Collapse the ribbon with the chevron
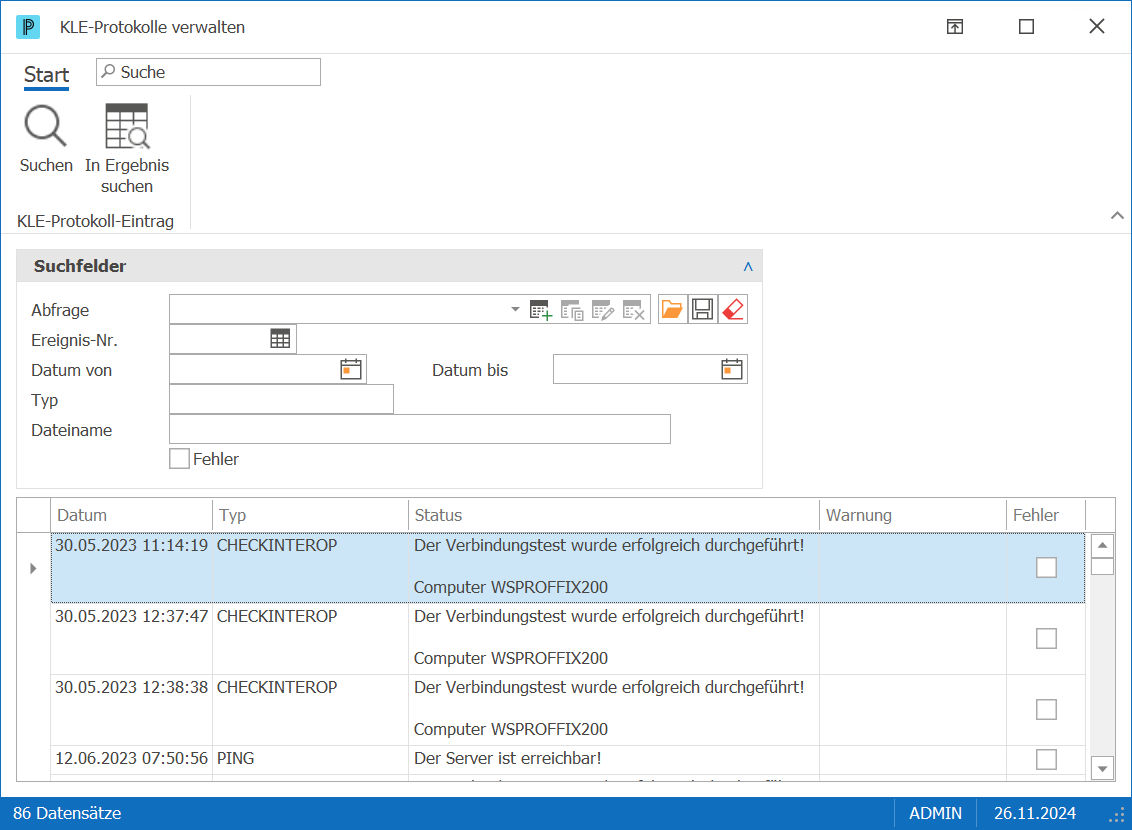Viewport: 1132px width, 830px height. point(1117,215)
